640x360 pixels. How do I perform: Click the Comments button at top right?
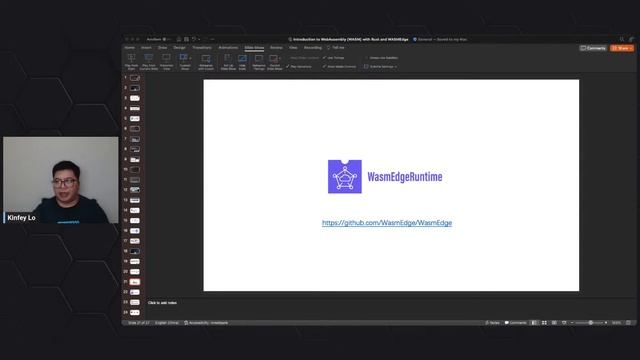tap(593, 48)
